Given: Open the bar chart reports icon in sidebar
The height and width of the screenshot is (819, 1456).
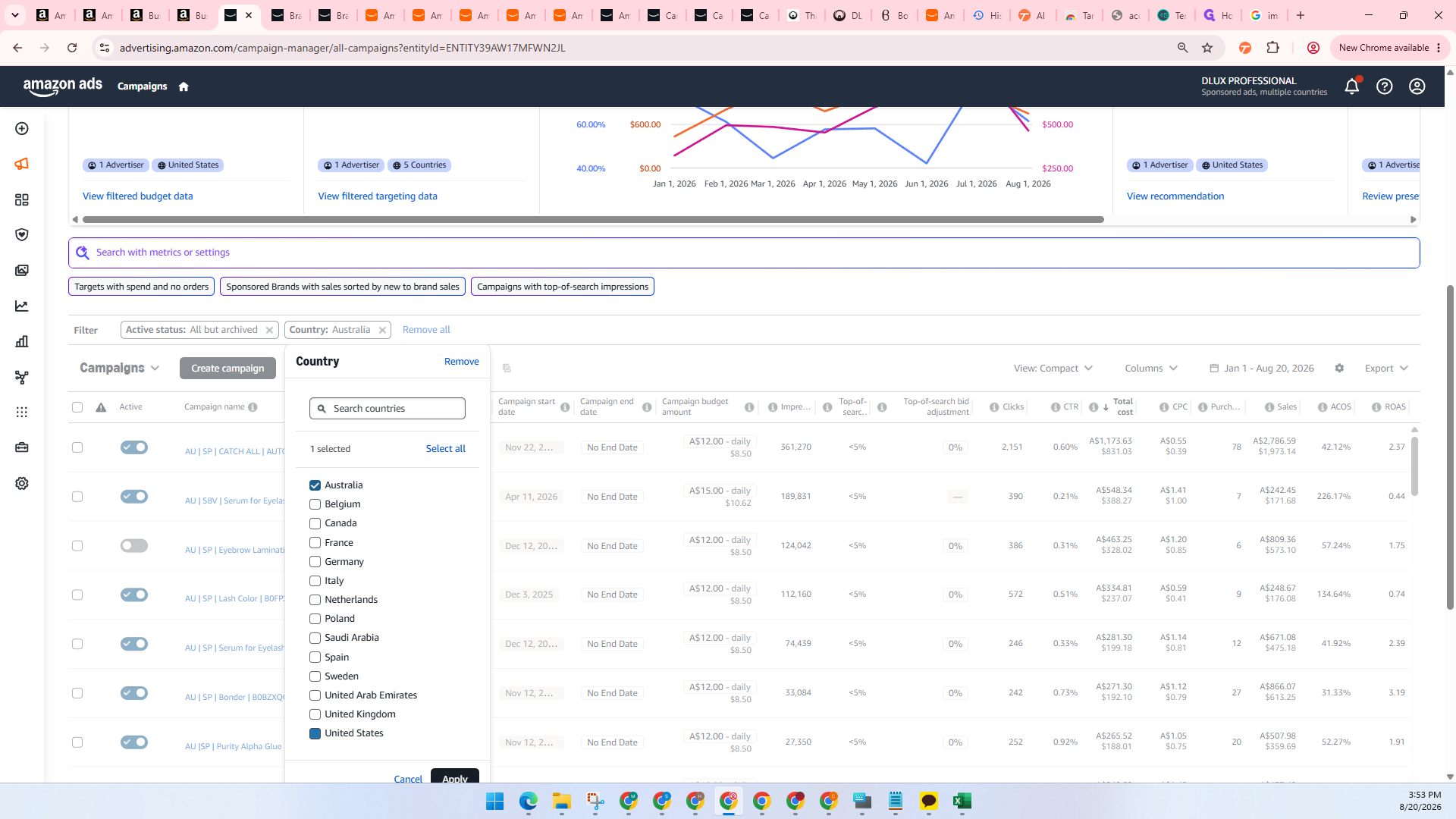Looking at the screenshot, I should [x=22, y=341].
